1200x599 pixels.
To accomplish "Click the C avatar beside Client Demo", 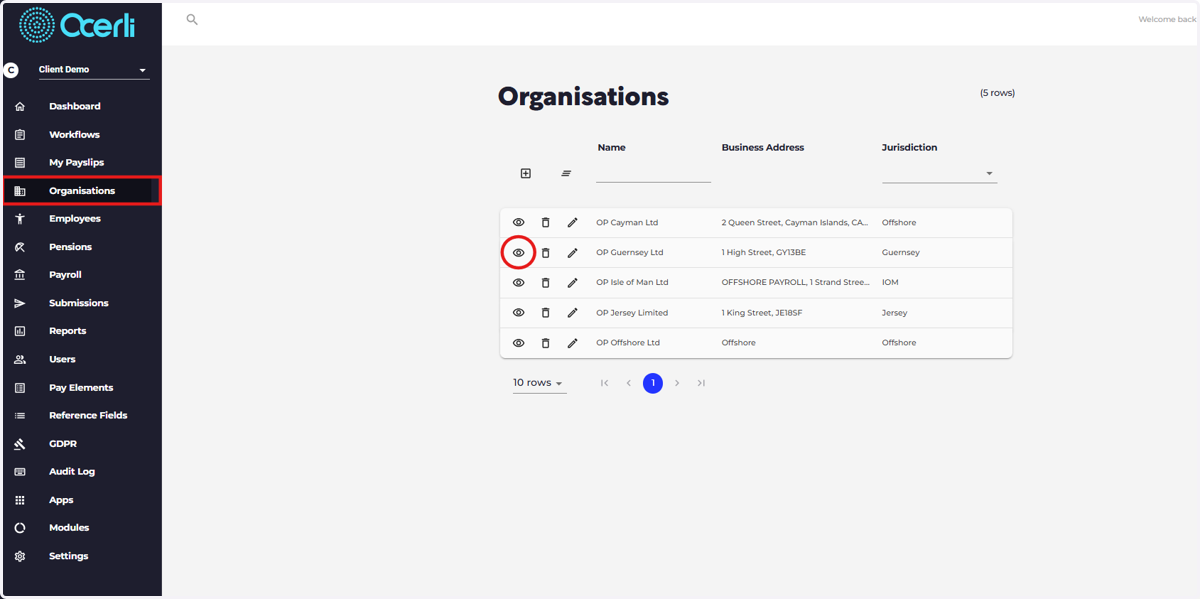I will [x=11, y=70].
